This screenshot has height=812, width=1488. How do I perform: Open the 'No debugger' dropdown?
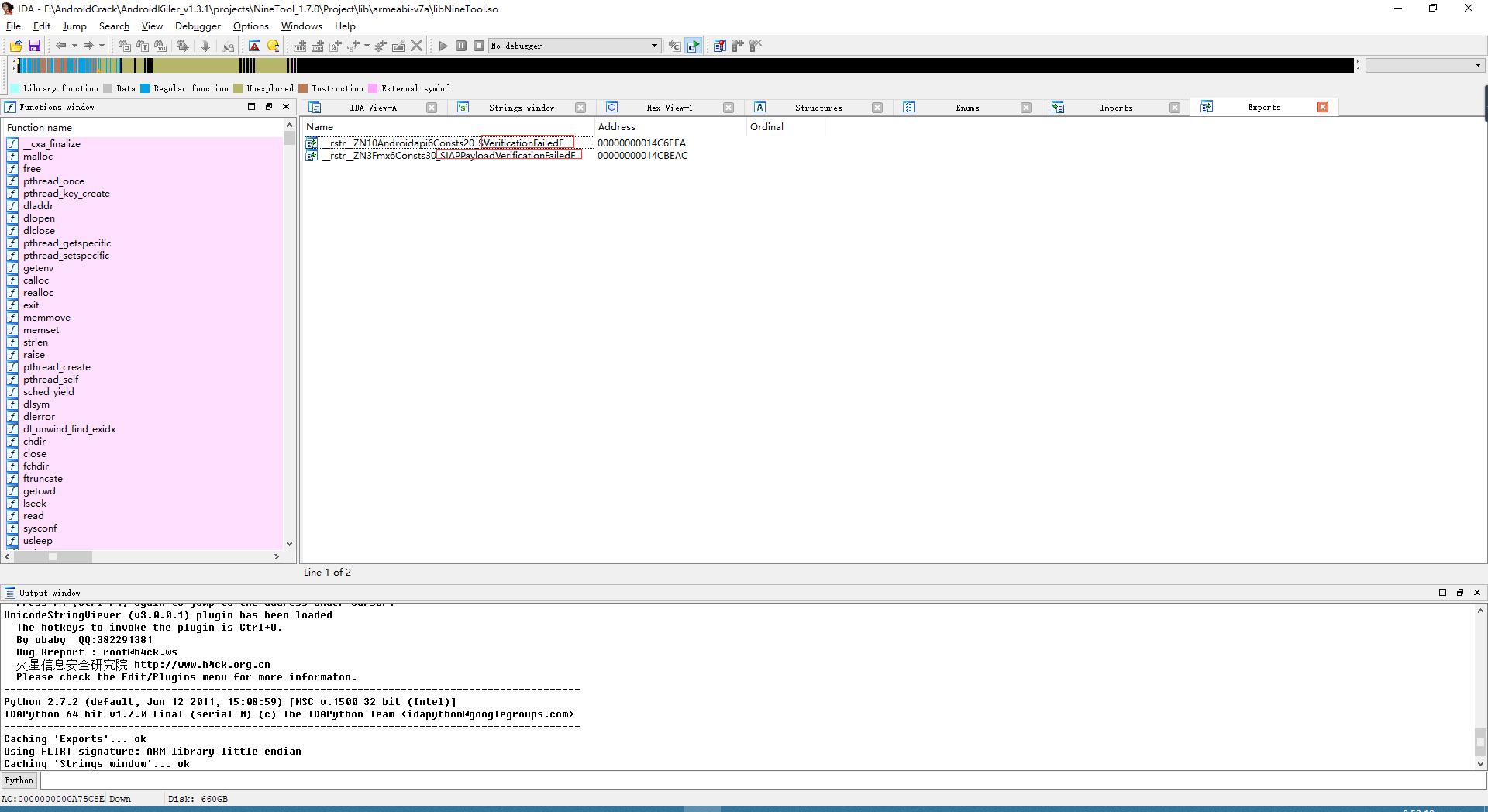pos(654,46)
